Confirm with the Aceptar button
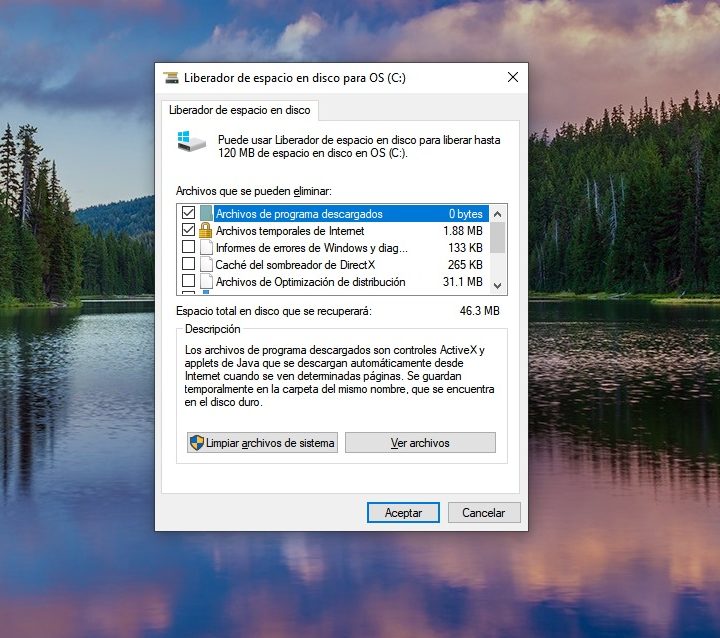The height and width of the screenshot is (638, 720). (x=403, y=513)
